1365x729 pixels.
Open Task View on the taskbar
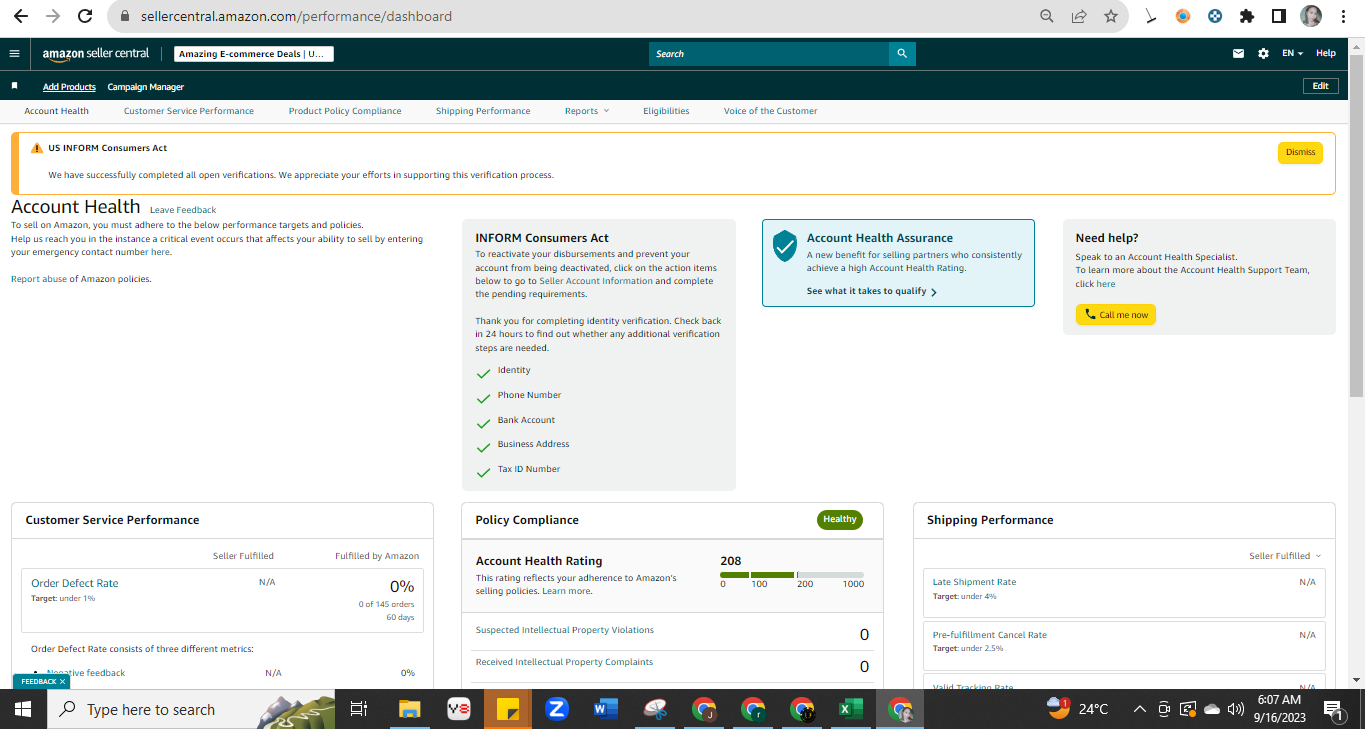(x=358, y=709)
